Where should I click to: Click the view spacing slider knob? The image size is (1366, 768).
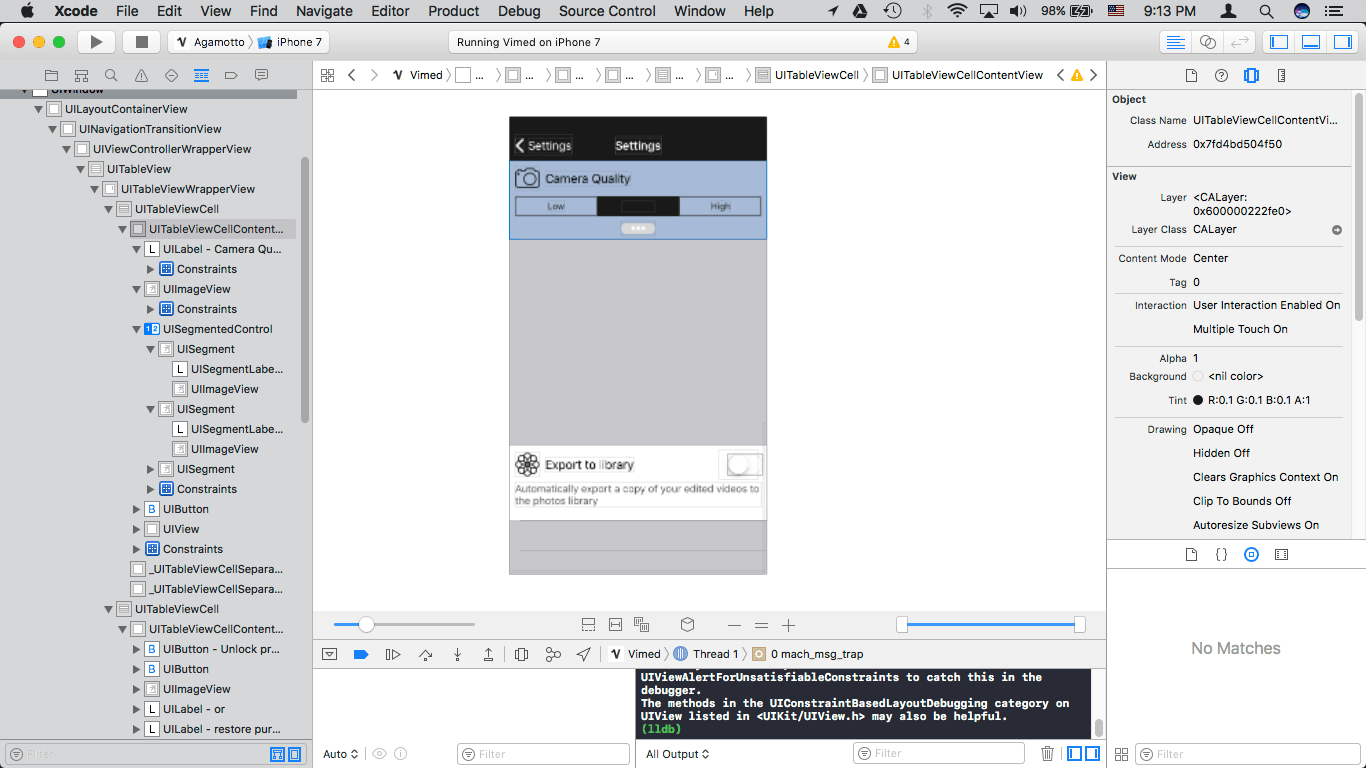366,625
